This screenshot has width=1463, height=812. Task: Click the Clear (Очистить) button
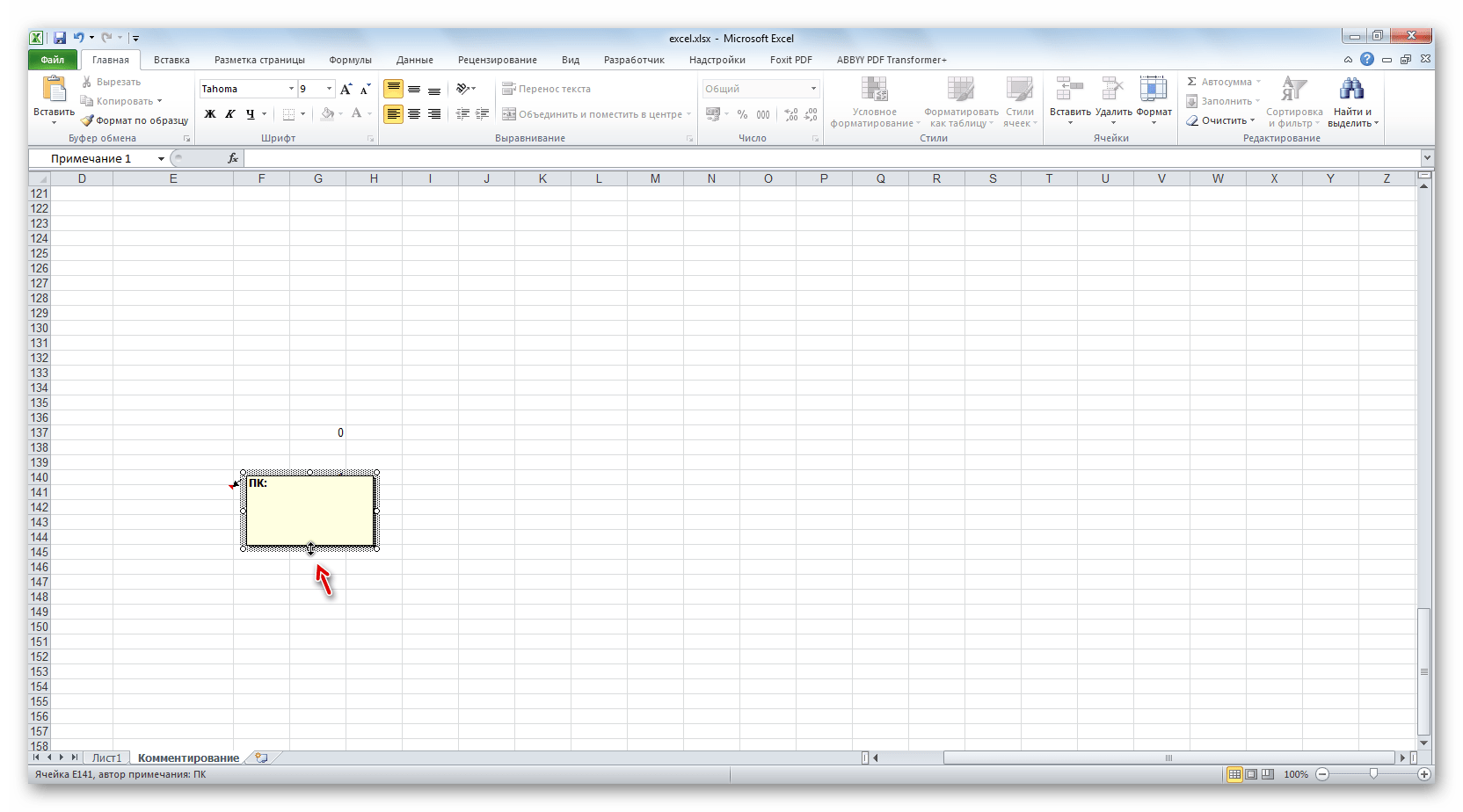coord(1220,120)
